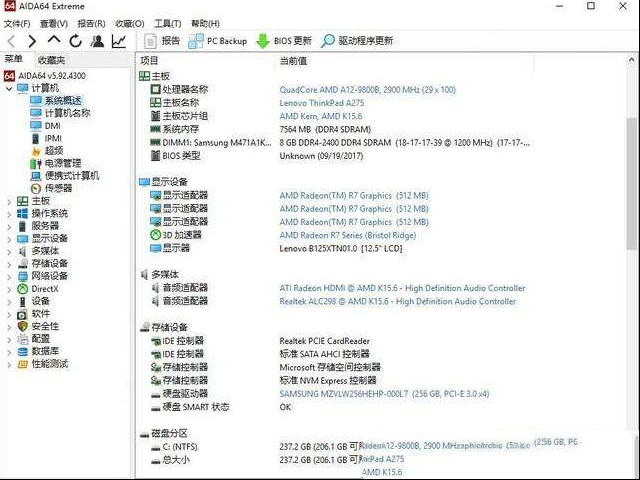Click the user profile icon in the toolbar
Screen dimensions: 640x480
[x=97, y=41]
